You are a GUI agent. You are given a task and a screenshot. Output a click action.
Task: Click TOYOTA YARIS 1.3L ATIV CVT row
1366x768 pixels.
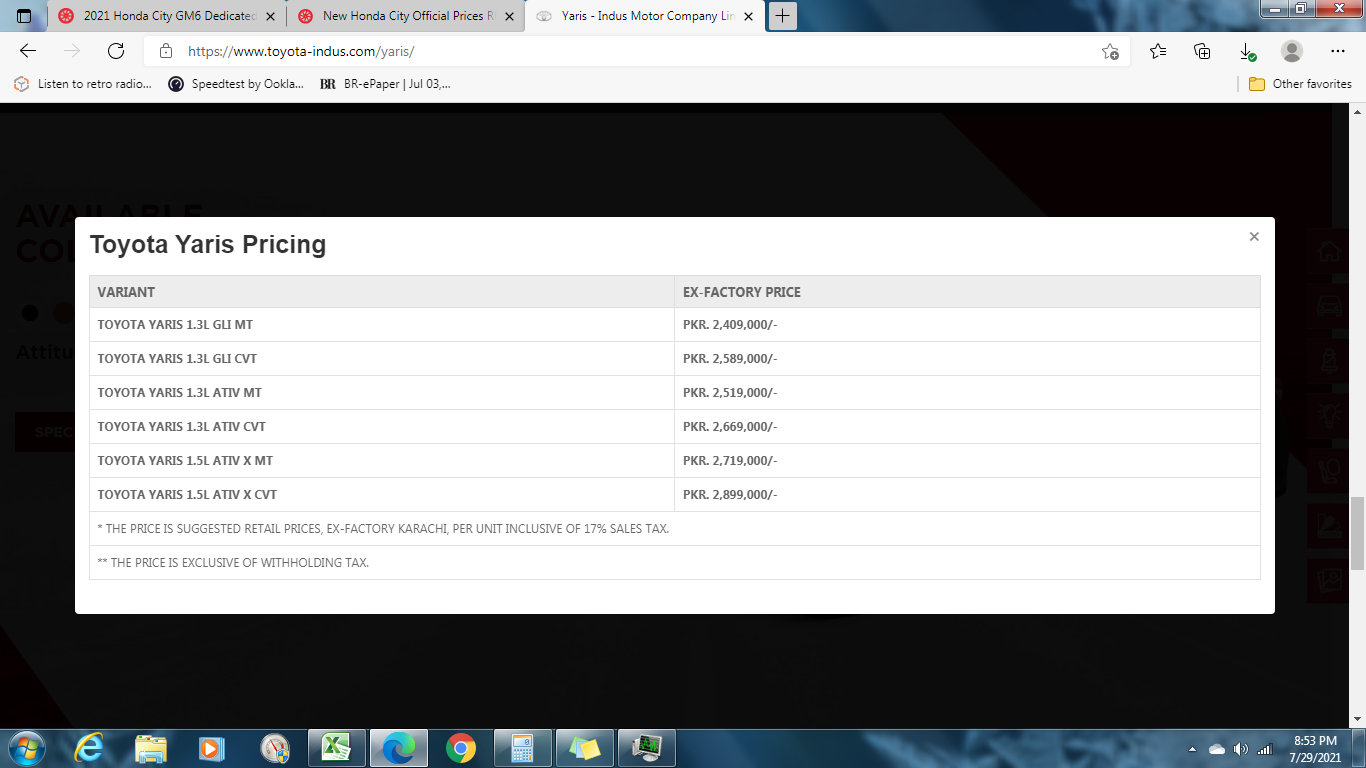pos(675,426)
